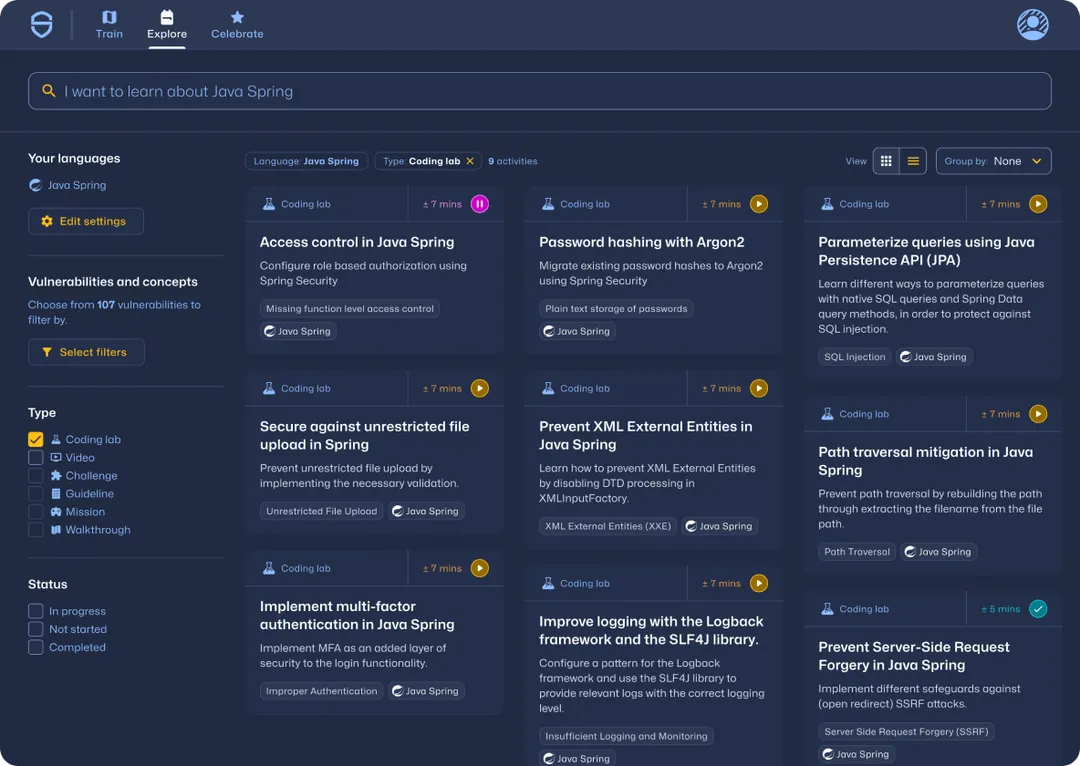Click Java Spring tag on Path traversal card
Viewport: 1080px width, 766px height.
click(x=939, y=552)
